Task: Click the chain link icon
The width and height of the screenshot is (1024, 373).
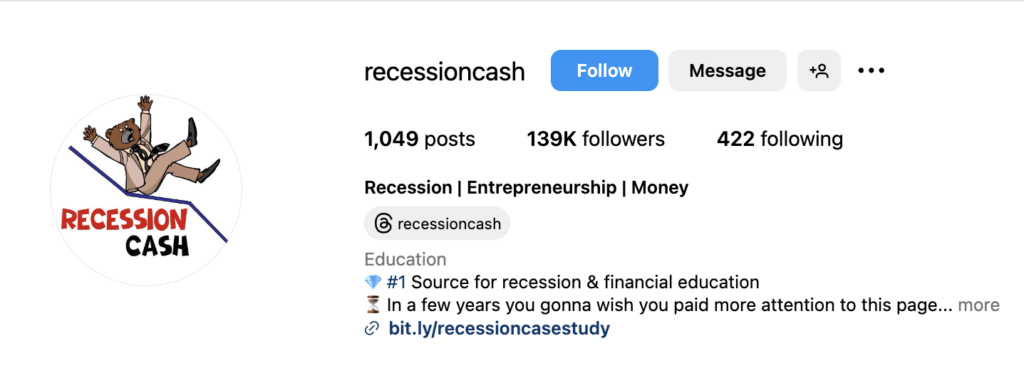Action: (x=372, y=329)
